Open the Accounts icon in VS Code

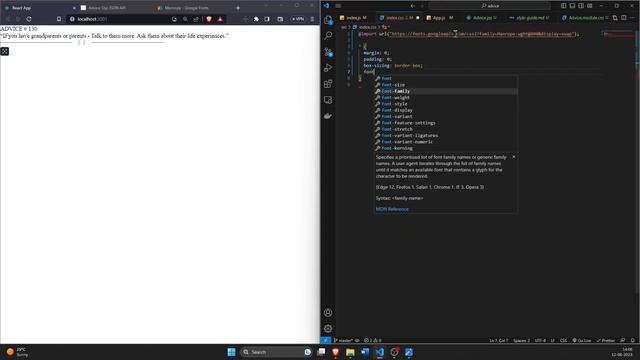(328, 313)
